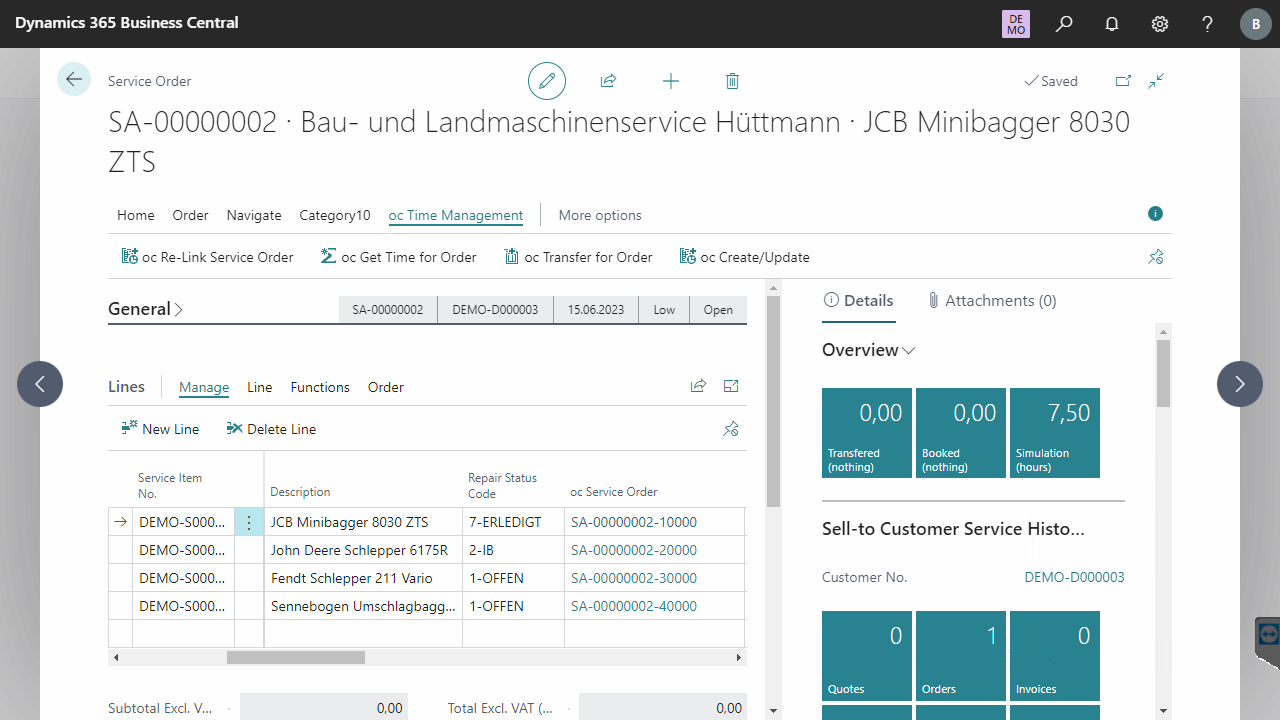Switch to the Details tab
The width and height of the screenshot is (1280, 720).
tap(858, 300)
